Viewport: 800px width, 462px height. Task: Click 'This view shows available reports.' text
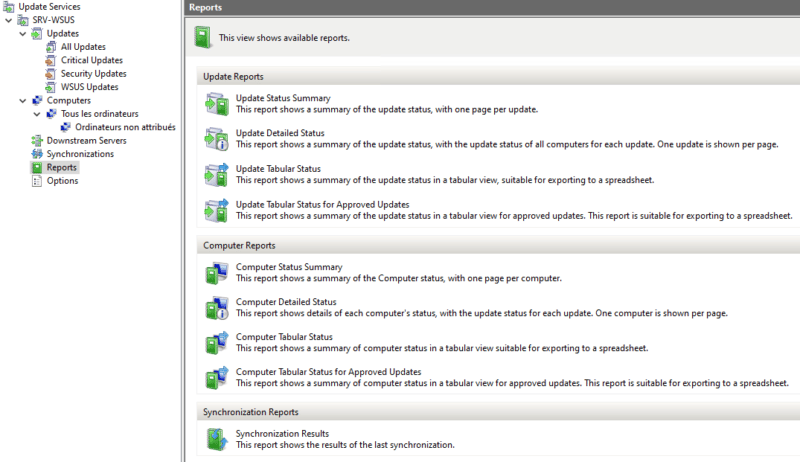point(284,38)
